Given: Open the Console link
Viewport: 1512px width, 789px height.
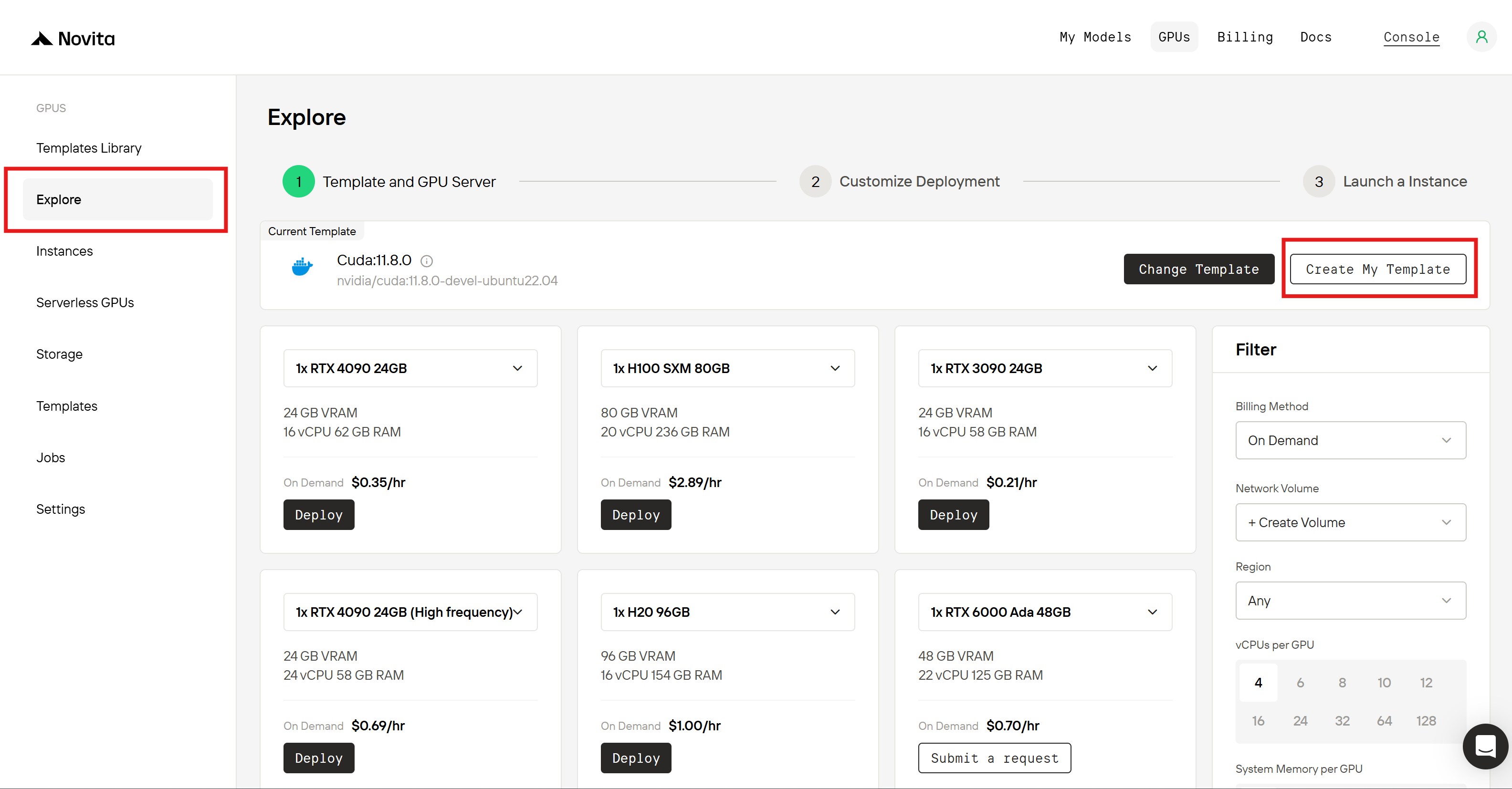Looking at the screenshot, I should pyautogui.click(x=1411, y=37).
